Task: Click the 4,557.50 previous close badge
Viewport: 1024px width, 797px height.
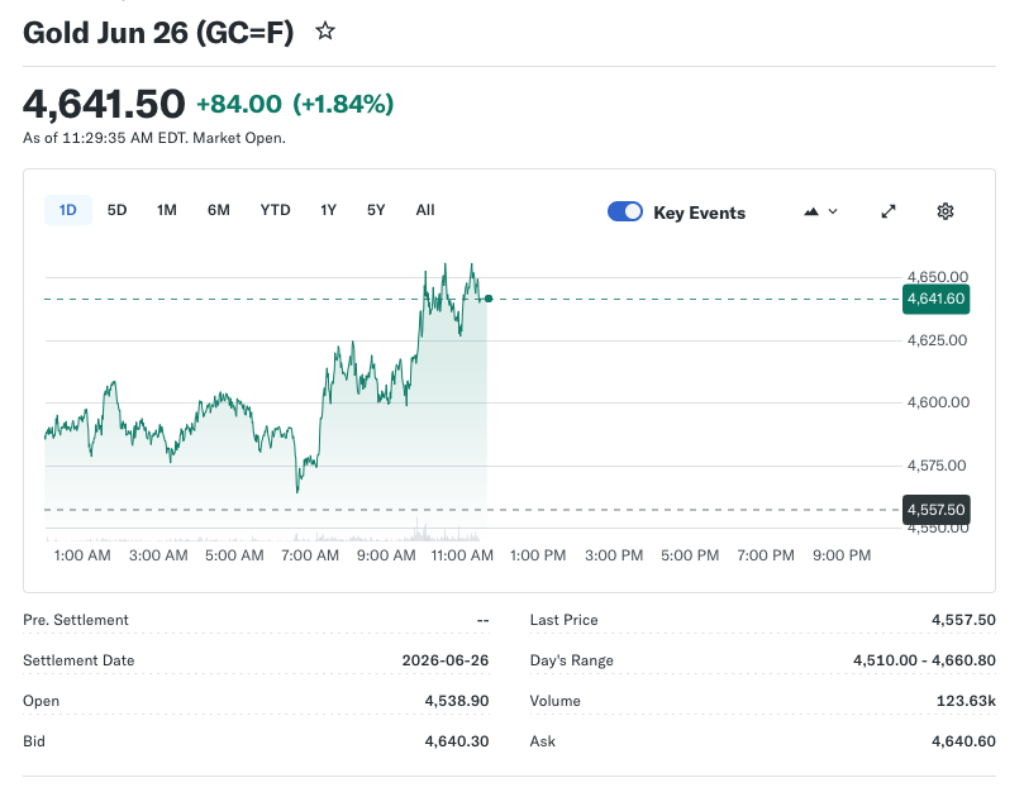Action: [x=936, y=510]
